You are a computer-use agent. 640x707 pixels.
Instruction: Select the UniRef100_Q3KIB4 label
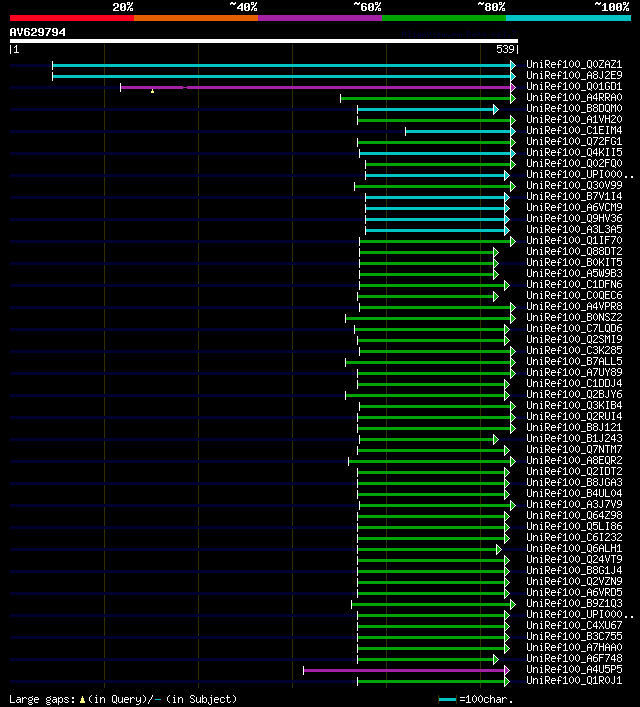574,405
